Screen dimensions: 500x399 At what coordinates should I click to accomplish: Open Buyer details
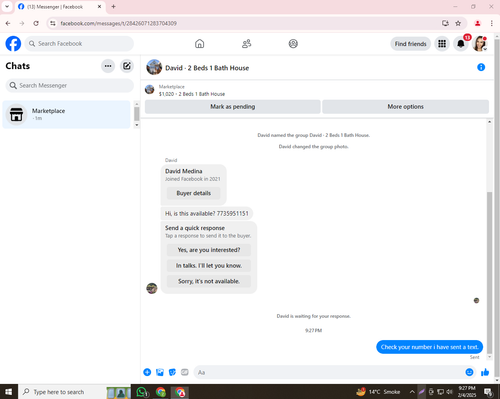(194, 193)
